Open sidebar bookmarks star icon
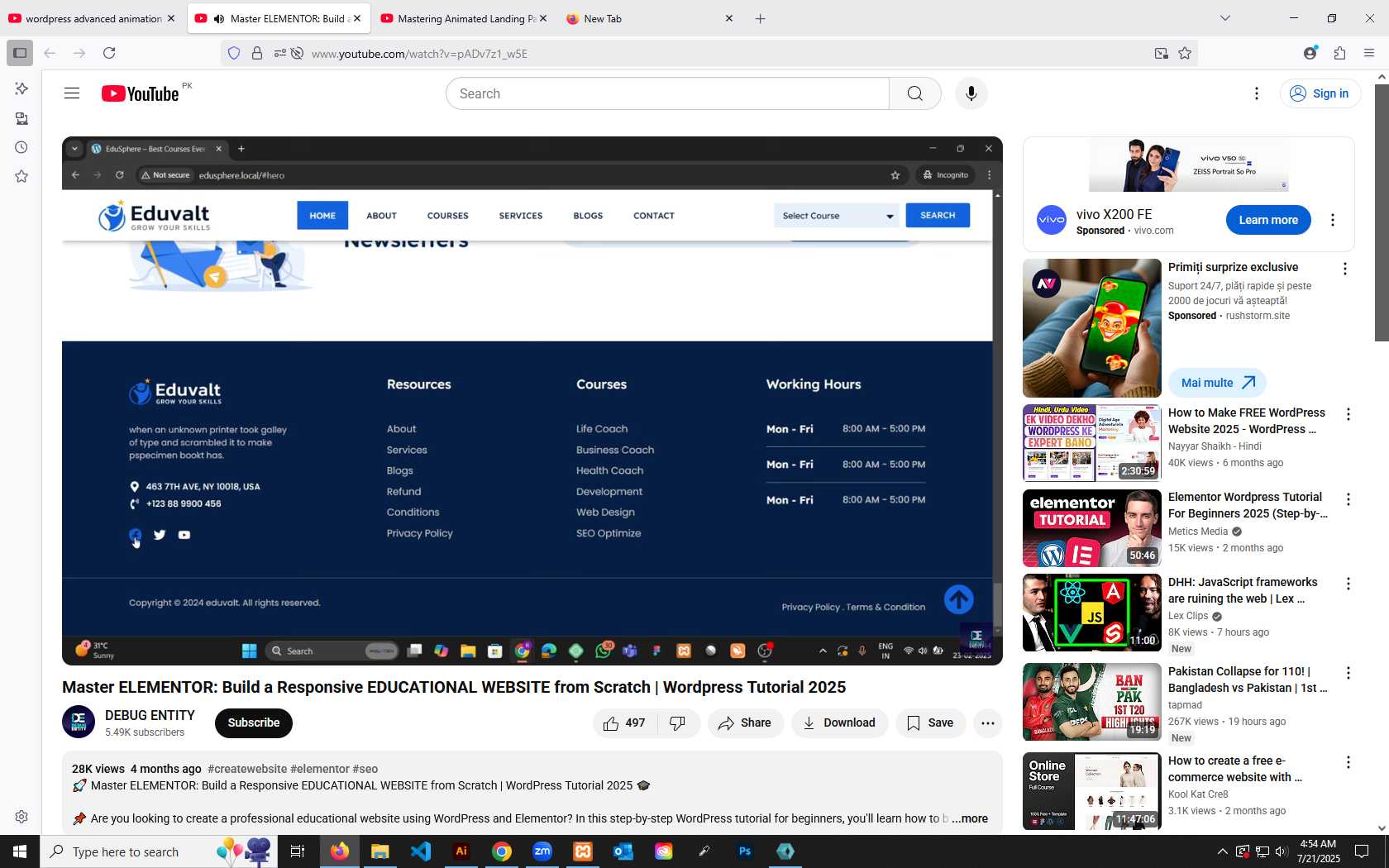The image size is (1389, 868). (21, 176)
